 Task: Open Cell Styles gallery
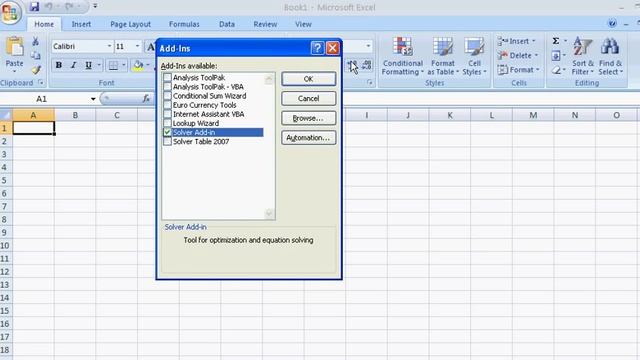474,56
